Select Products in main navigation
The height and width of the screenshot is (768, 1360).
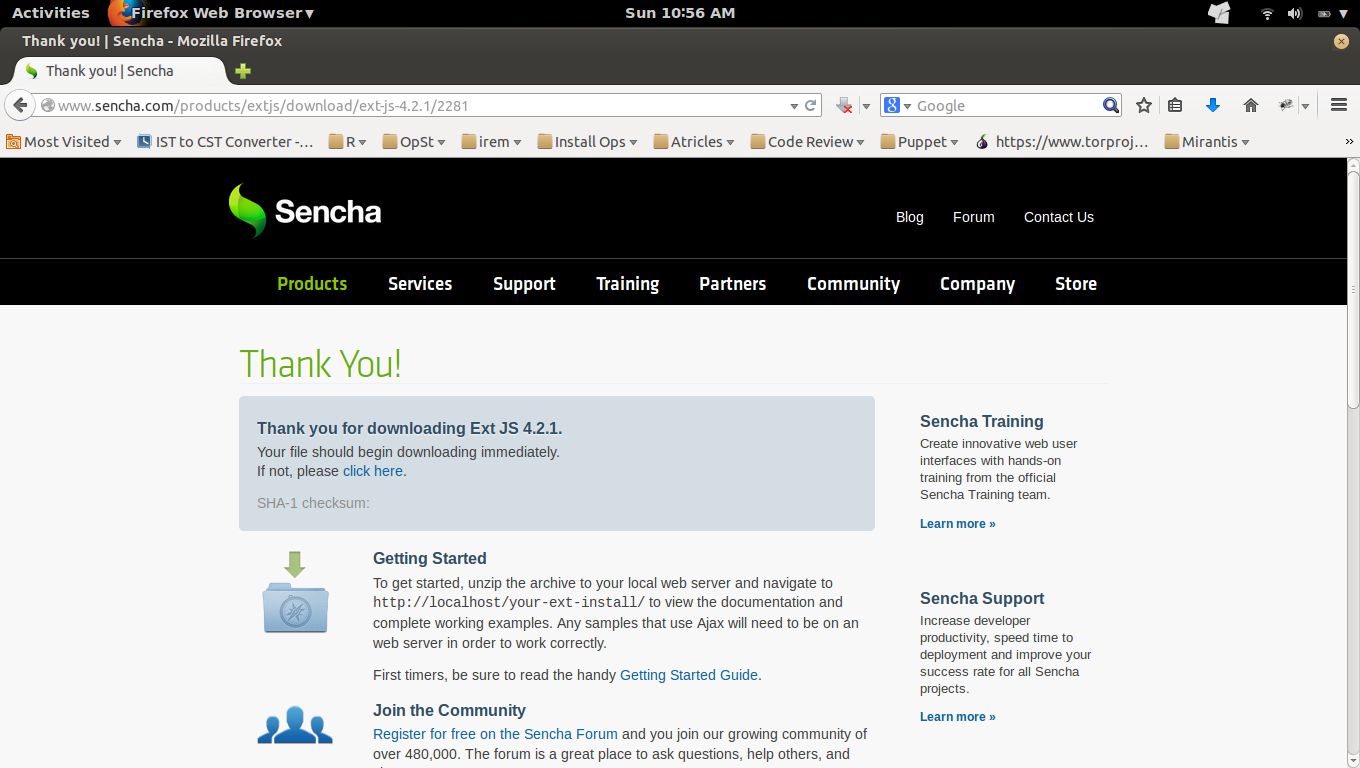point(312,284)
